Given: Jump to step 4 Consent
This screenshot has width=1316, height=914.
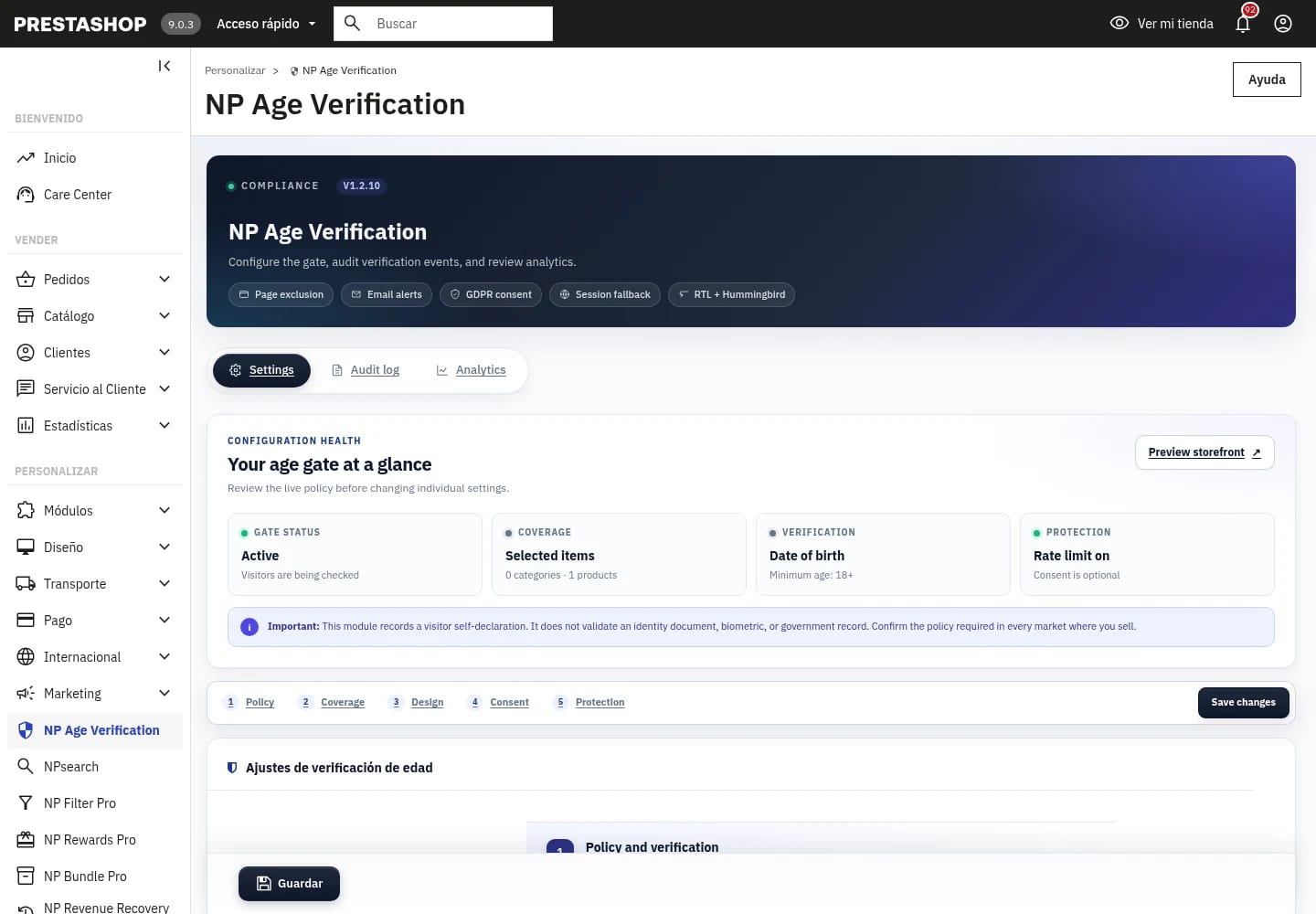Looking at the screenshot, I should click(498, 702).
